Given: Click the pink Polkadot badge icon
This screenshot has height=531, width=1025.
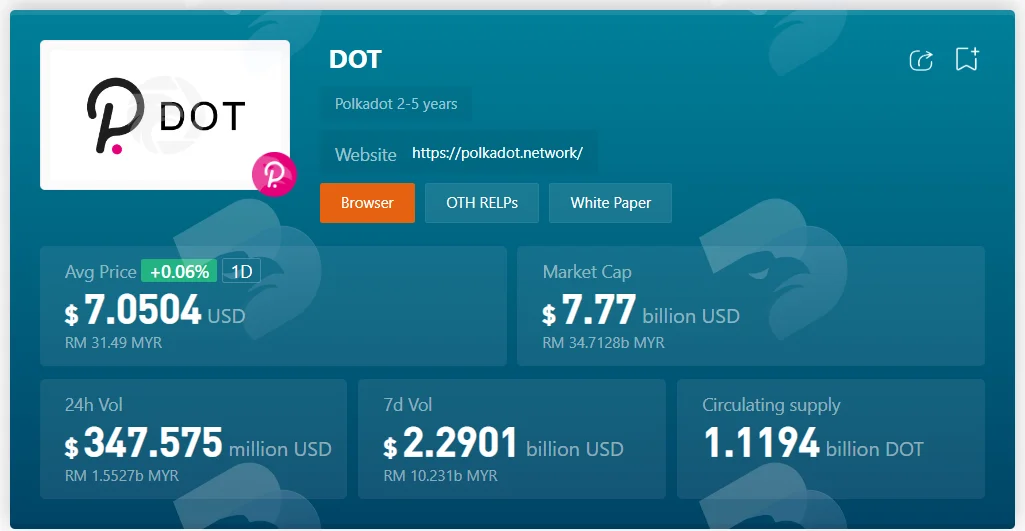Looking at the screenshot, I should pyautogui.click(x=275, y=174).
